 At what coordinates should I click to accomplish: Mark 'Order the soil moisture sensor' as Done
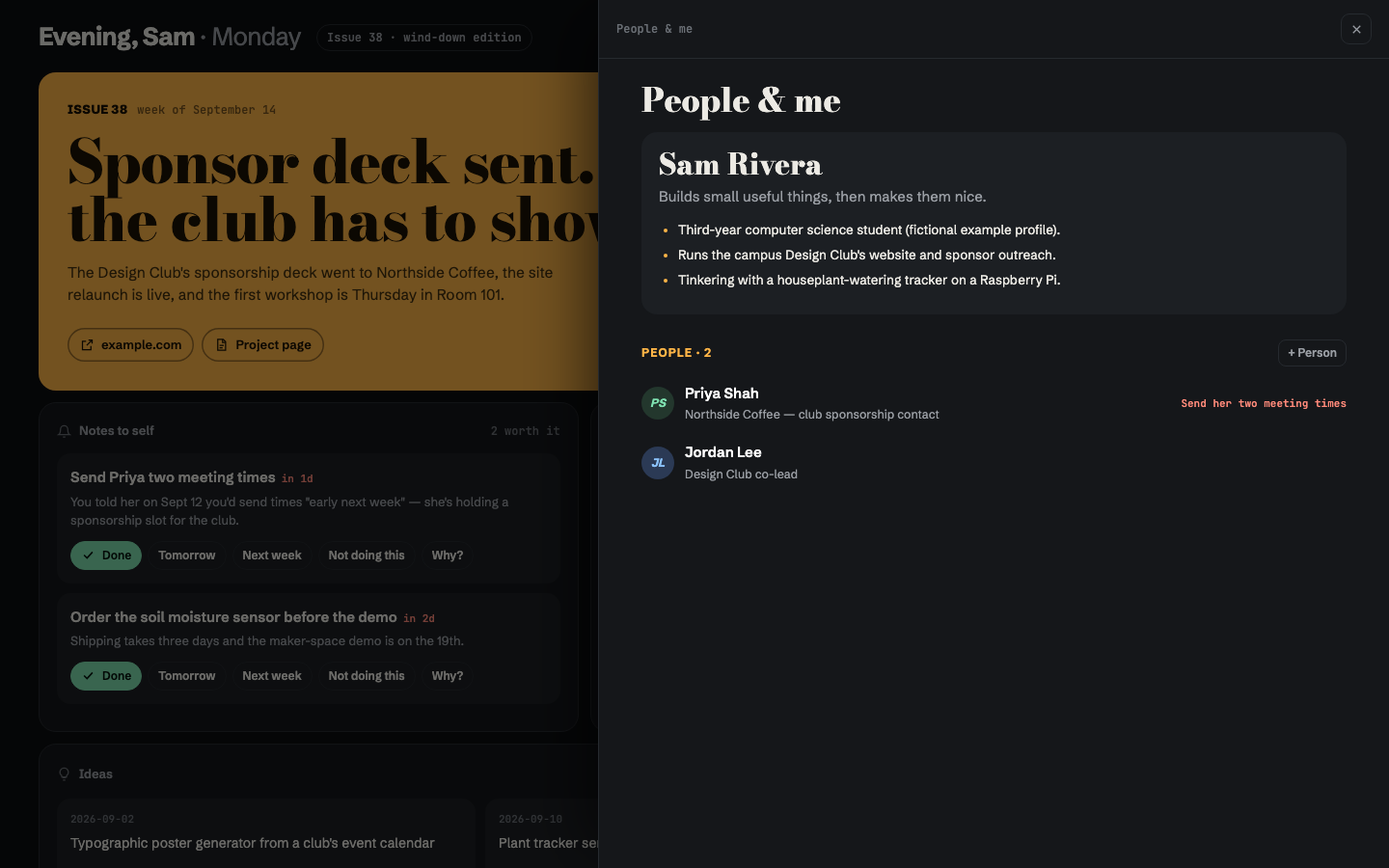tap(106, 676)
